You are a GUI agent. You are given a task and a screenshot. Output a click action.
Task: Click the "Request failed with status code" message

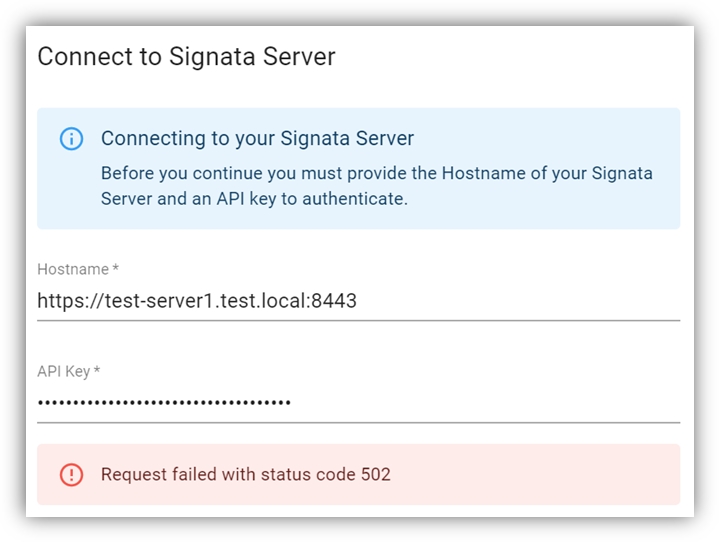(228, 474)
